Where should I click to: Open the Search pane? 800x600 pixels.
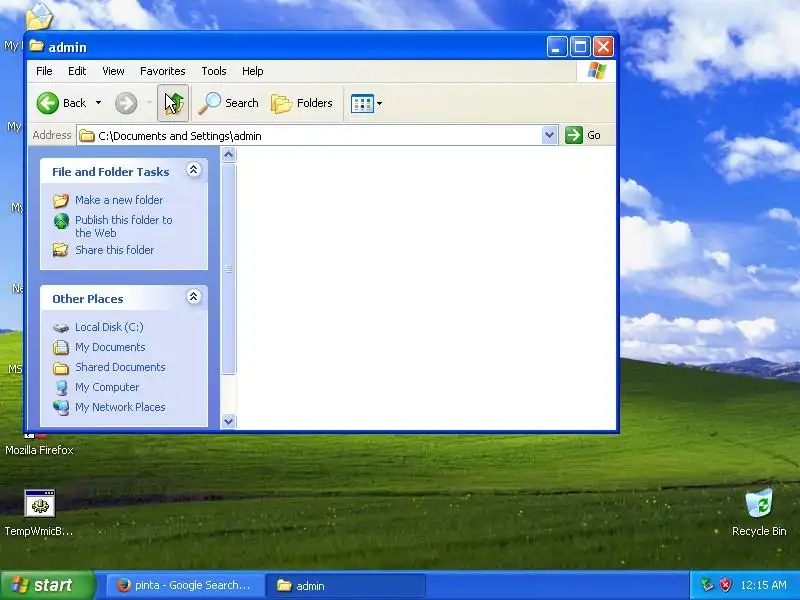pos(229,103)
